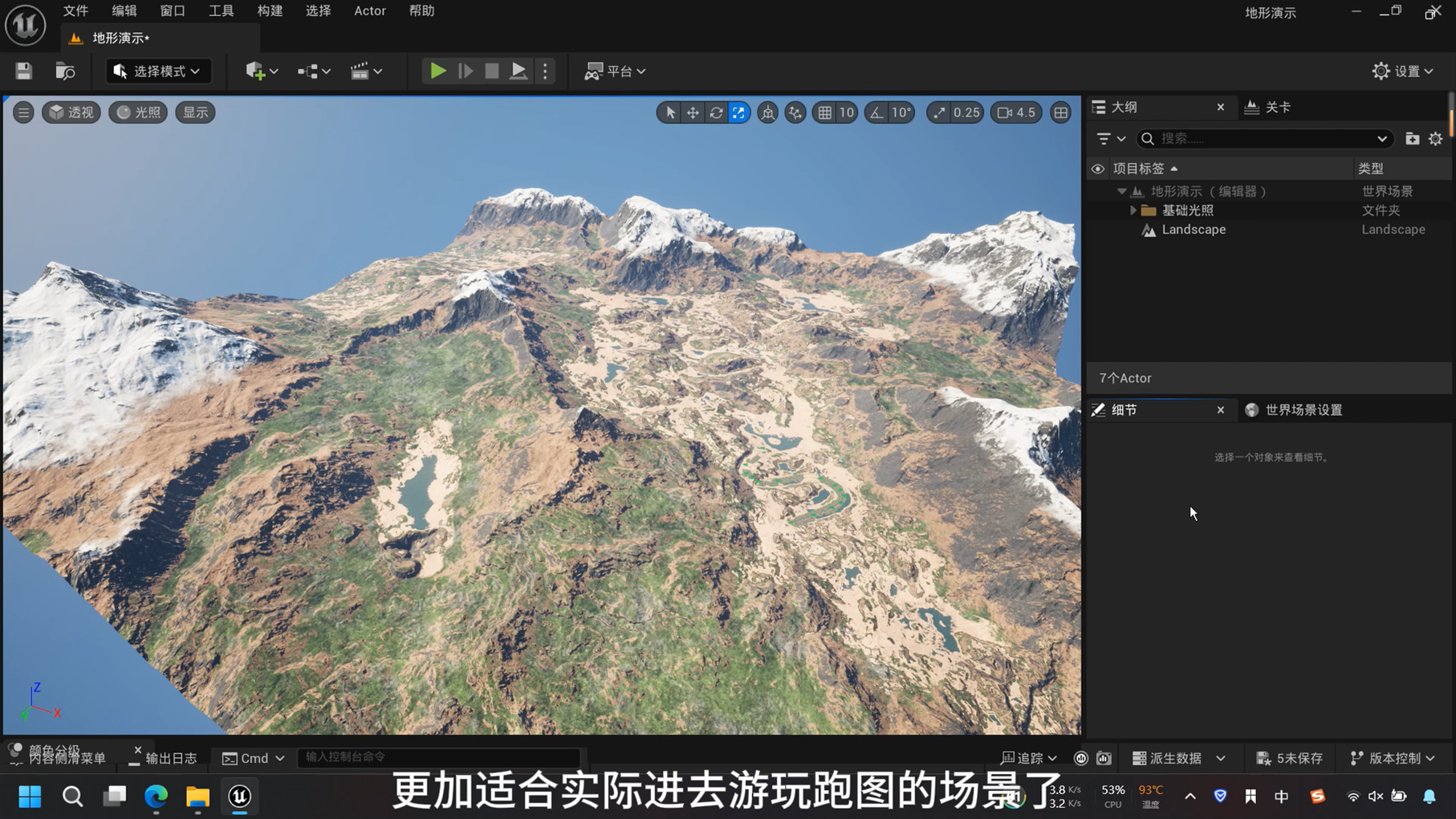Viewport: 1456px width, 819px height.
Task: Click the 输出日志 output log button
Action: coord(163,758)
